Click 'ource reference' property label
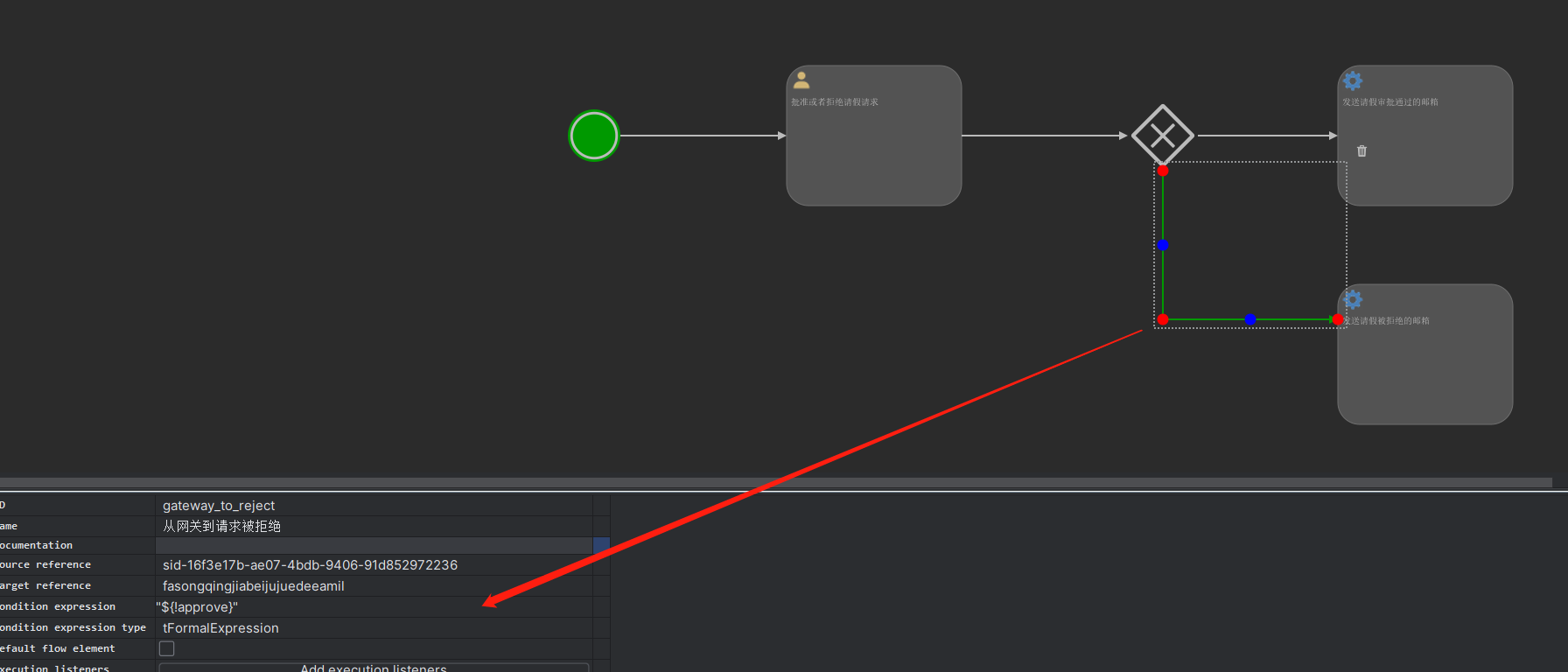1568x672 pixels. [45, 565]
